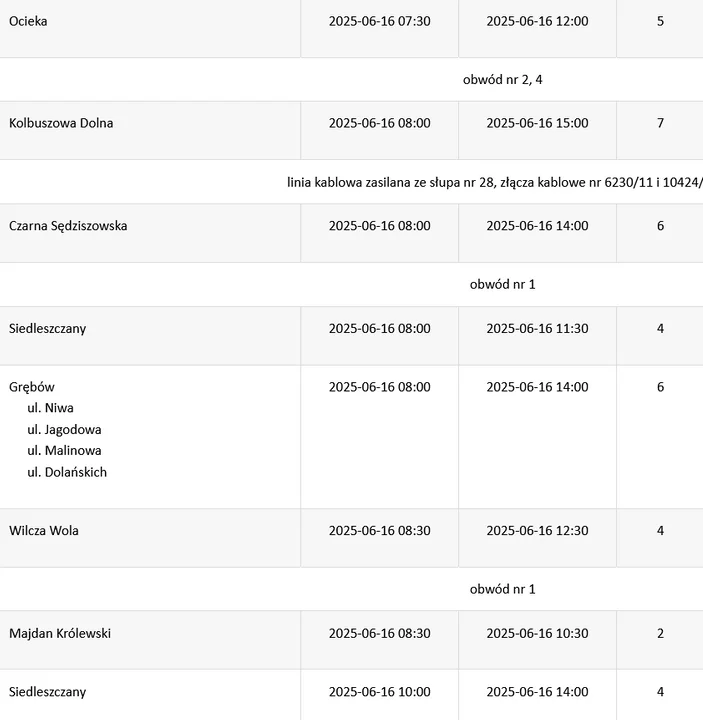Click the "ul. Niwa" street entry

(50, 408)
